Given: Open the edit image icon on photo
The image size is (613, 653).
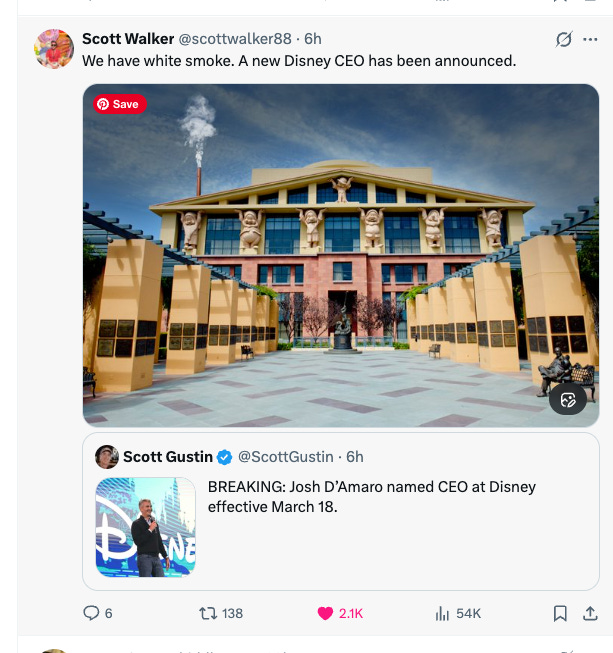Looking at the screenshot, I should tap(568, 400).
